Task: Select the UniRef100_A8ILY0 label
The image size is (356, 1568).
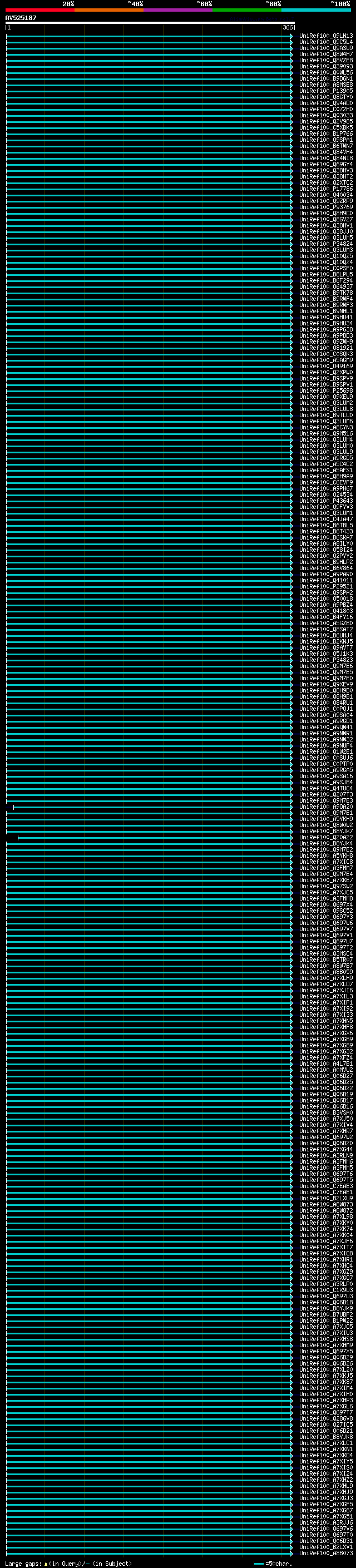Action: coord(325,544)
